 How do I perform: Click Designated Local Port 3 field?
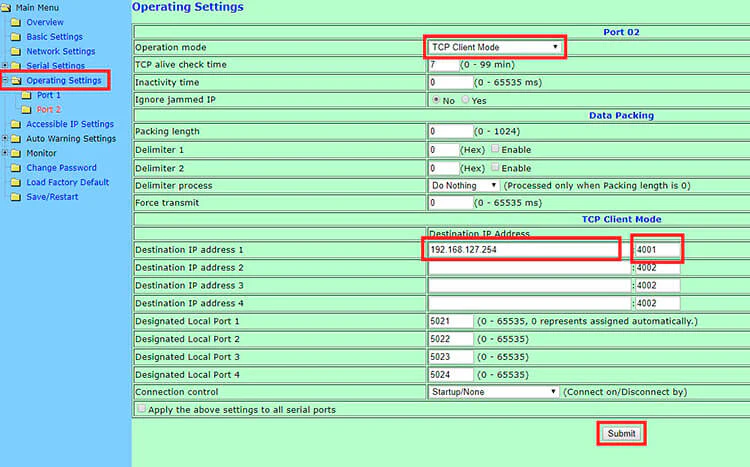pos(451,357)
